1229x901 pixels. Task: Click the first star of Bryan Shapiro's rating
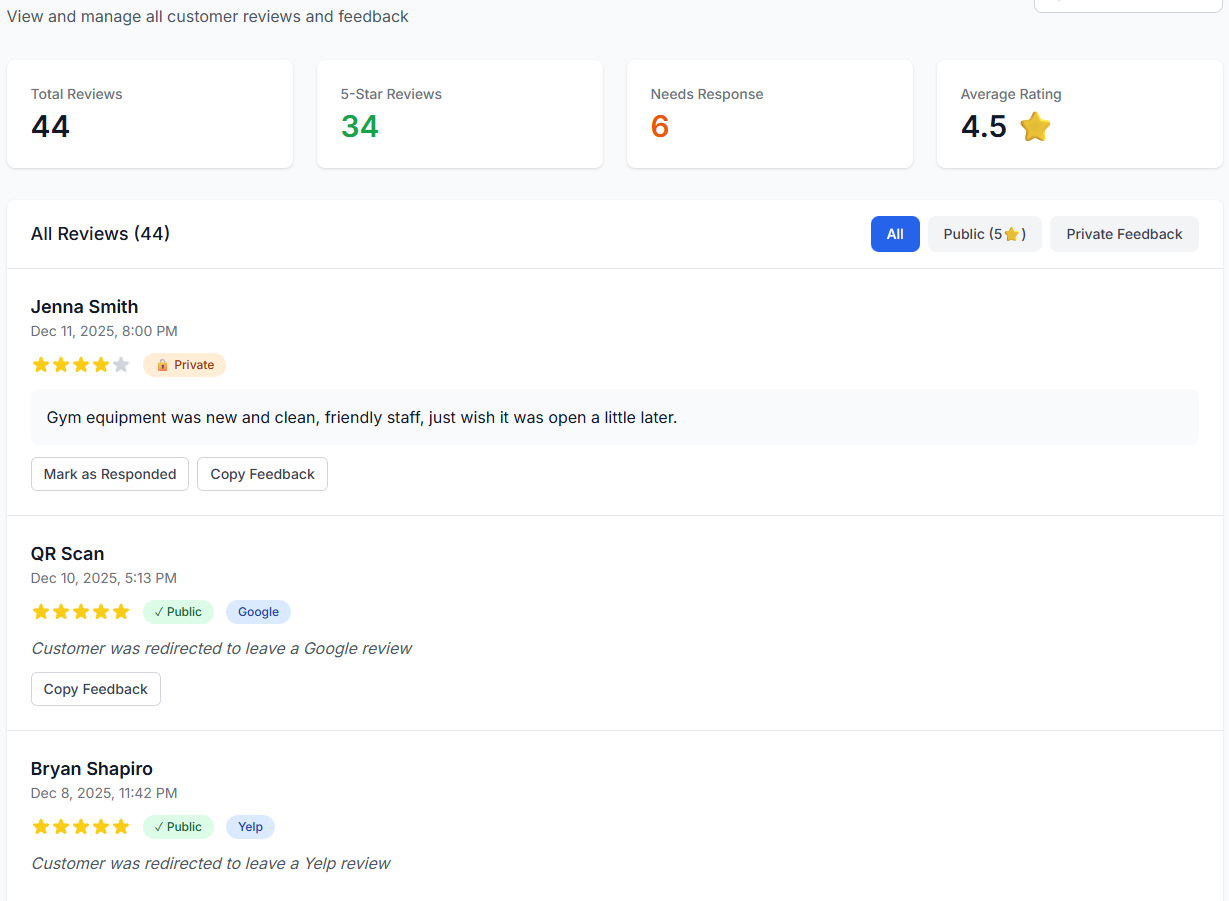click(41, 827)
